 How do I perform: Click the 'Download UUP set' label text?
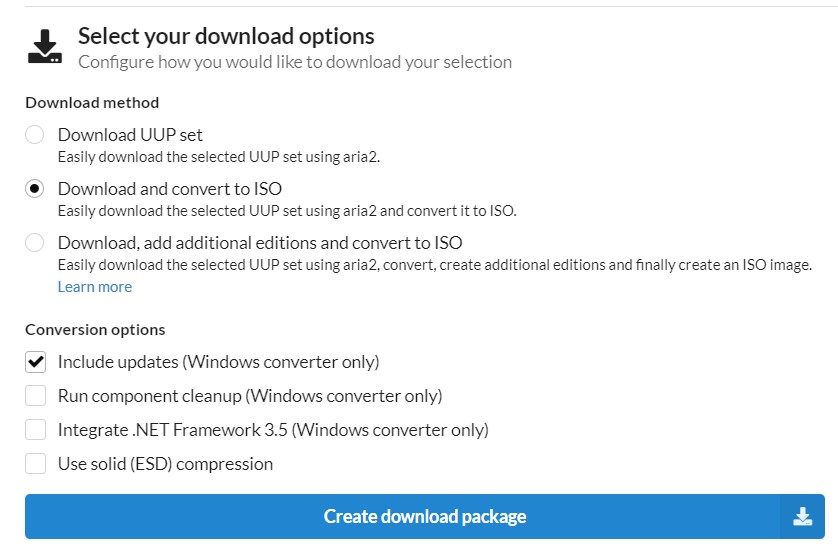pyautogui.click(x=130, y=135)
